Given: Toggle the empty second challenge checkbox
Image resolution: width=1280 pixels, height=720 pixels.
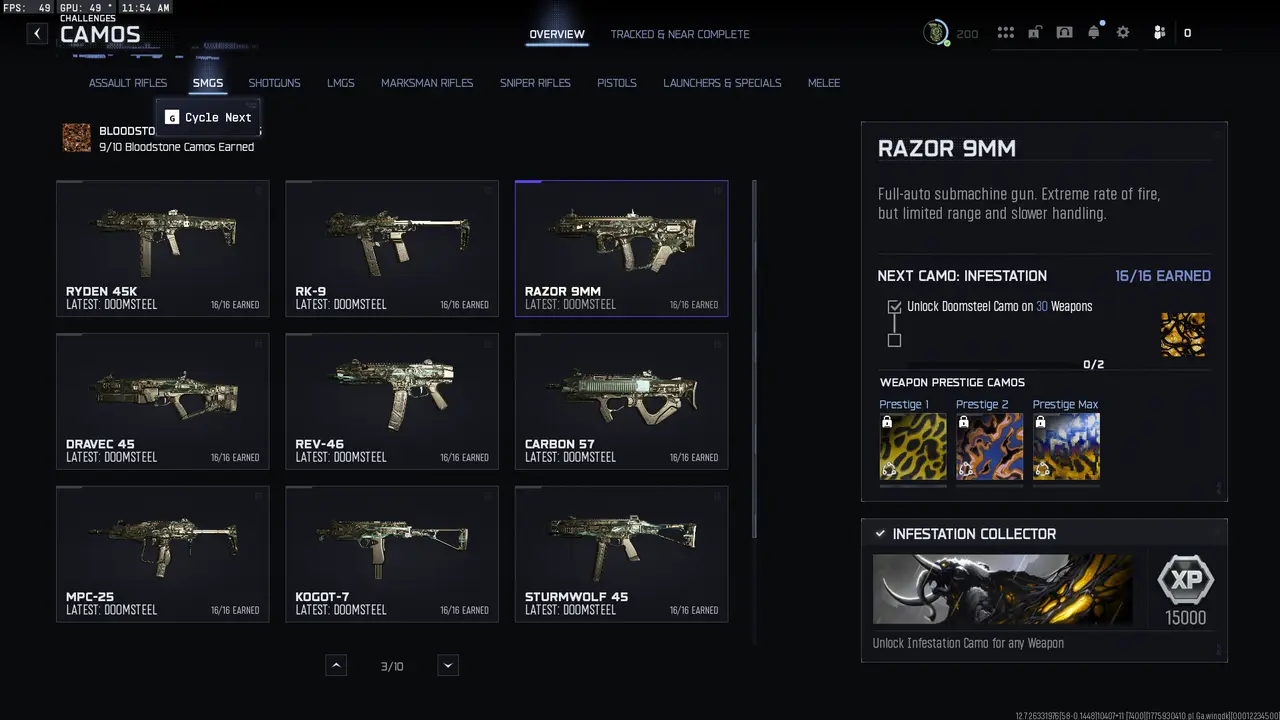Looking at the screenshot, I should pyautogui.click(x=894, y=340).
